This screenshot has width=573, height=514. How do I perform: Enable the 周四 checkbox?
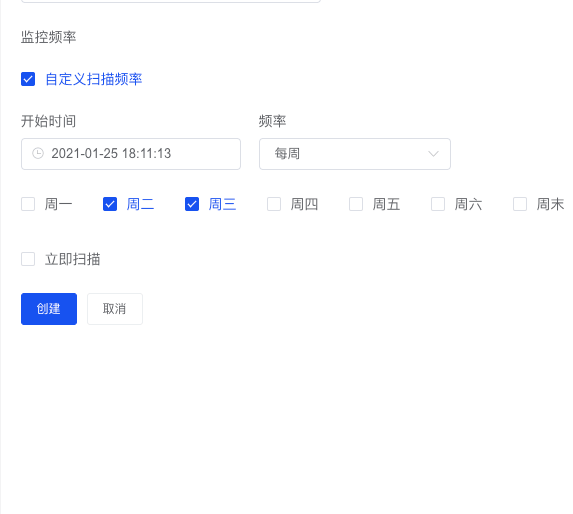click(274, 204)
